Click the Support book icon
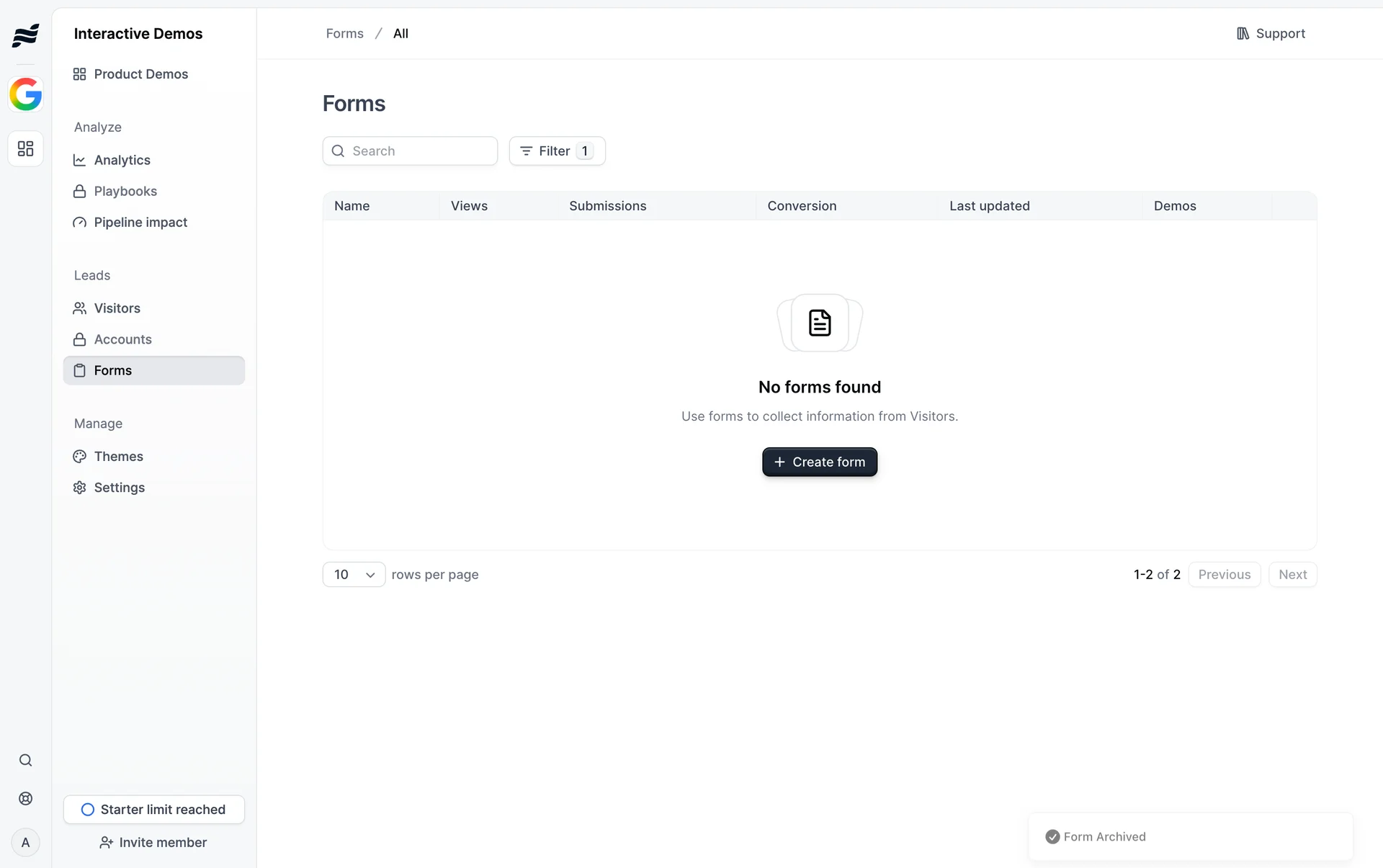Viewport: 1383px width, 868px height. [x=1243, y=33]
